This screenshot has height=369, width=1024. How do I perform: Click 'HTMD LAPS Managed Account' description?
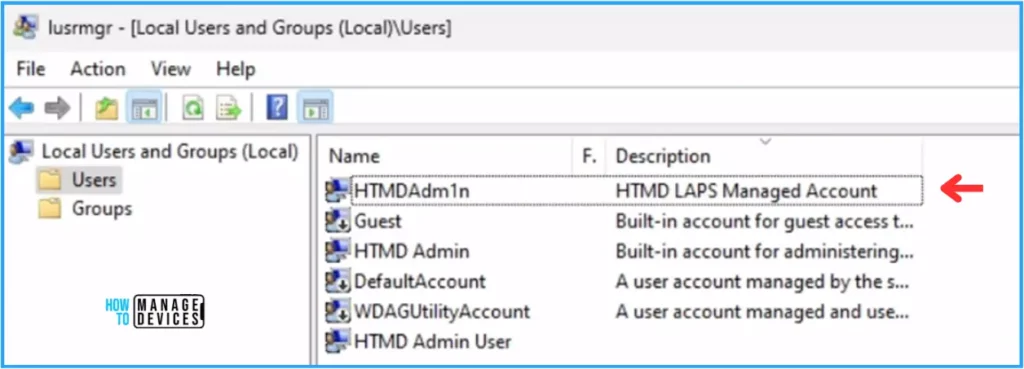[746, 191]
